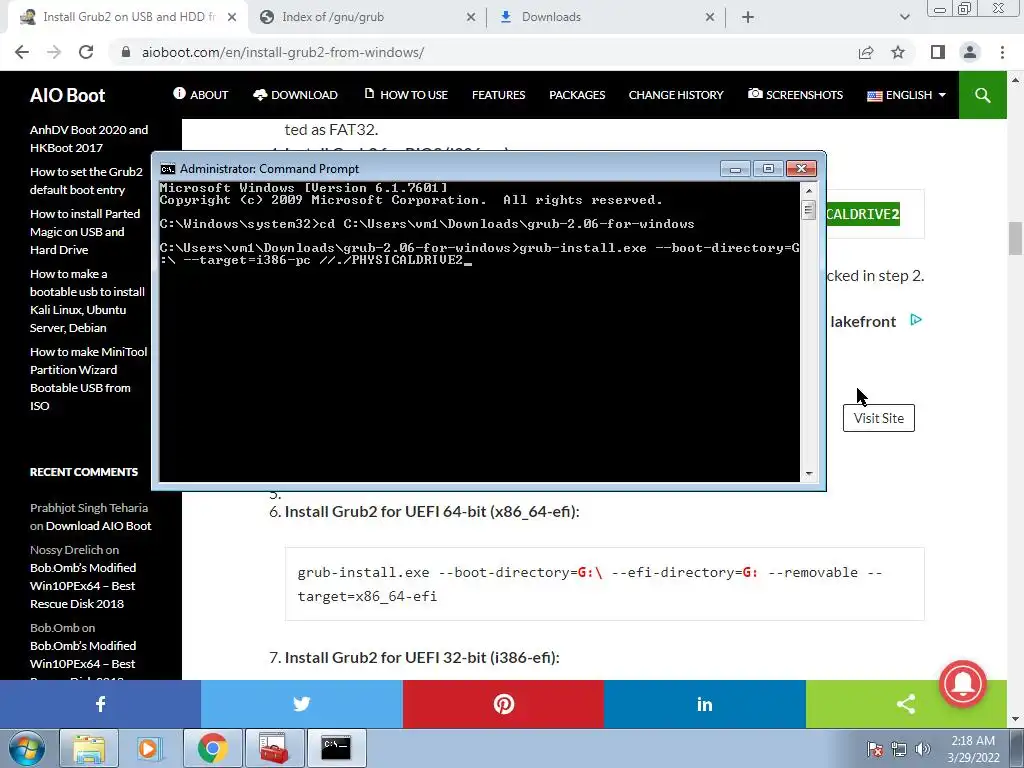Click the AIO Boot site logo

click(67, 95)
